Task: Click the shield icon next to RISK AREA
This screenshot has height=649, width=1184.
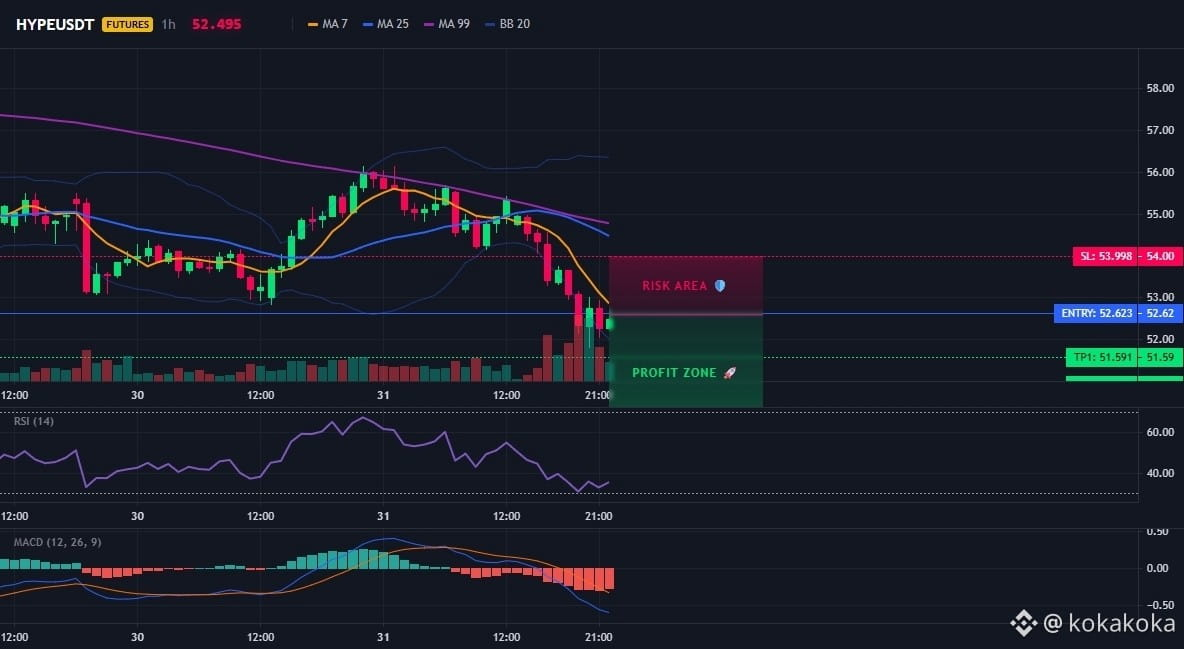Action: click(x=720, y=286)
